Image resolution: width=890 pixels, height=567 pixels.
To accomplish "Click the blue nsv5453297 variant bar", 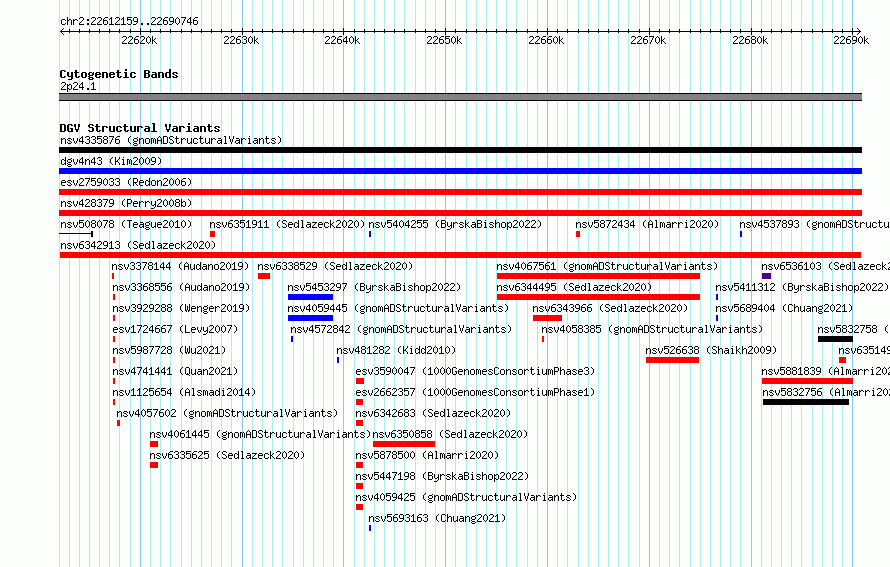I will [x=310, y=297].
